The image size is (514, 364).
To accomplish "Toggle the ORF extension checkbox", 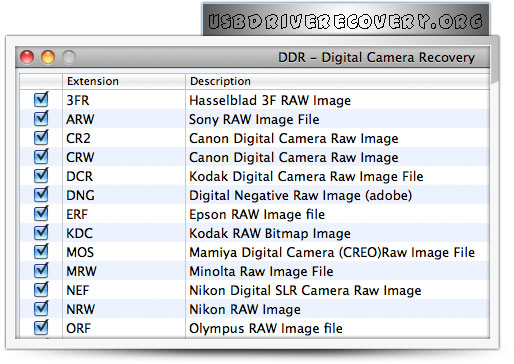I will (x=41, y=328).
